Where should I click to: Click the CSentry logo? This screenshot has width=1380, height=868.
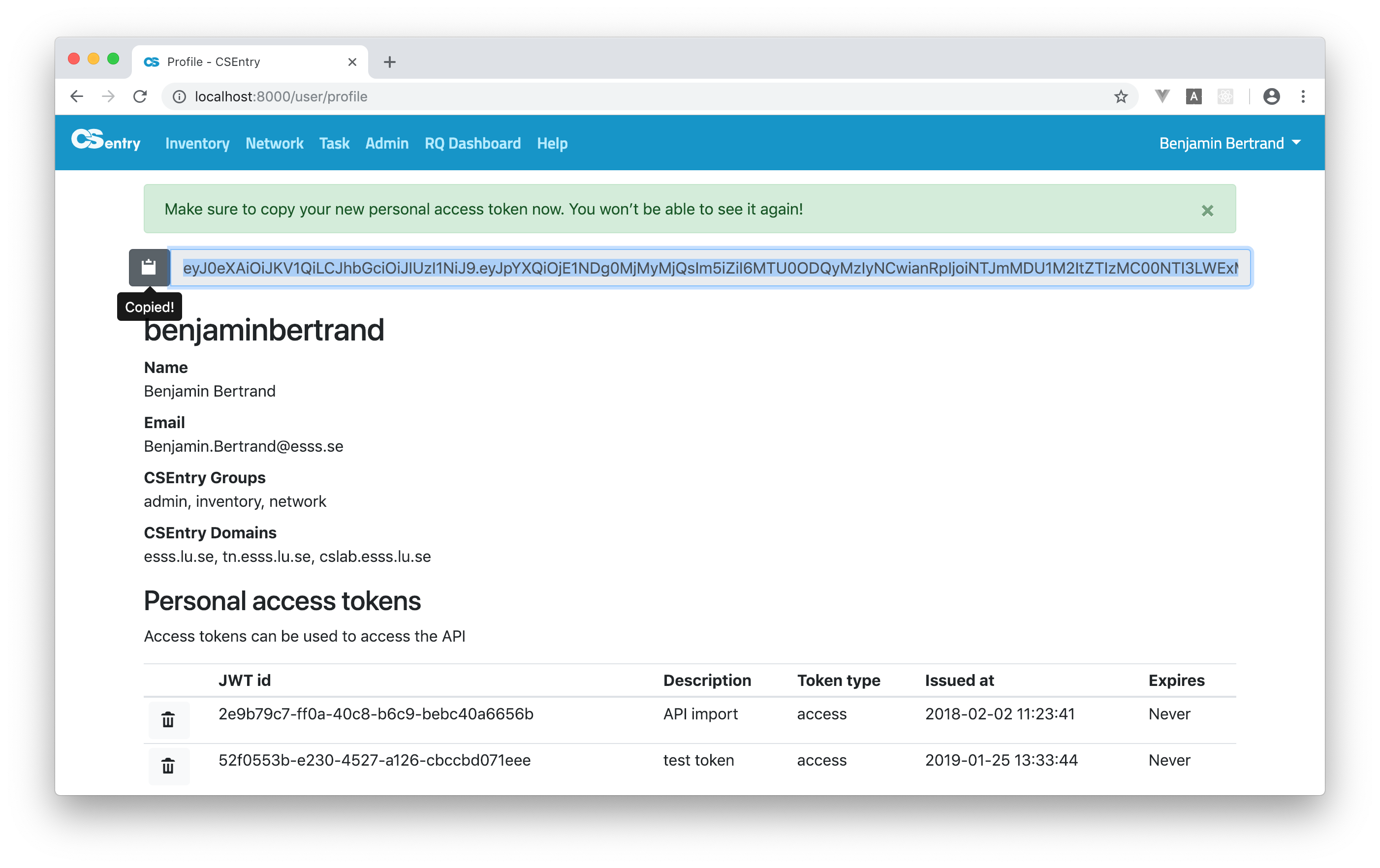106,141
